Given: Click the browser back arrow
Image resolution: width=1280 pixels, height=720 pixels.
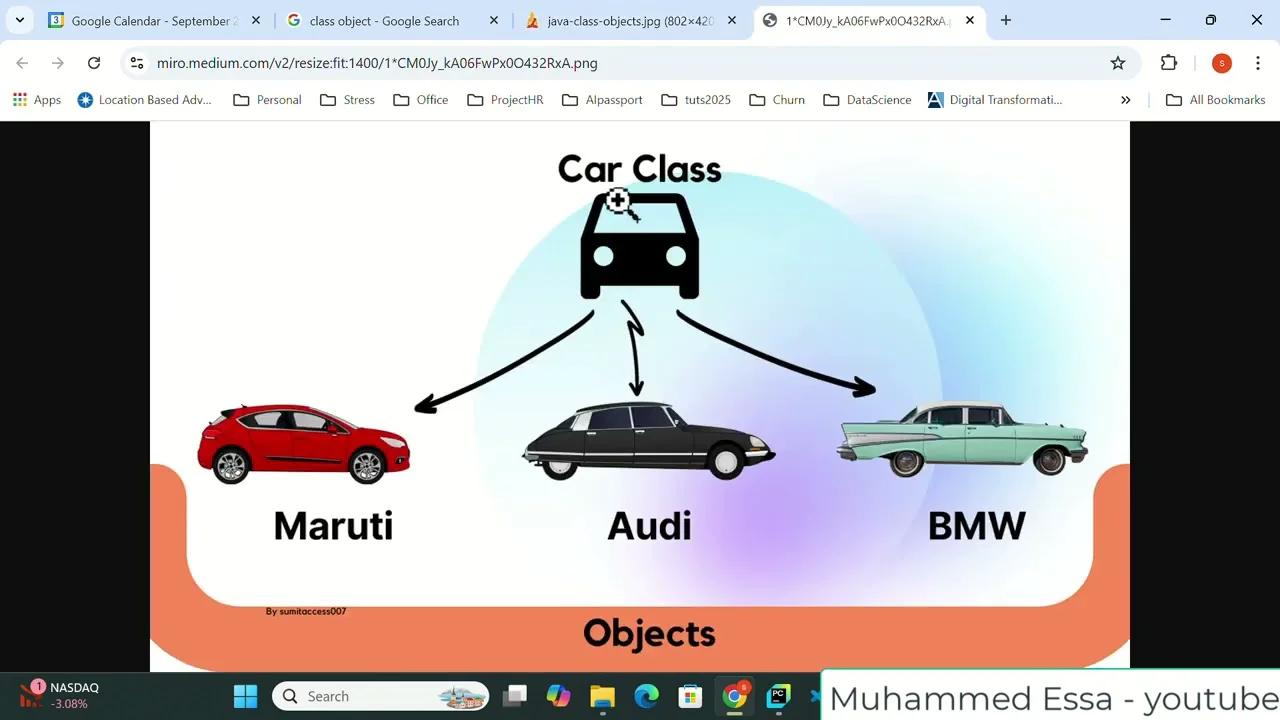Looking at the screenshot, I should [22, 62].
